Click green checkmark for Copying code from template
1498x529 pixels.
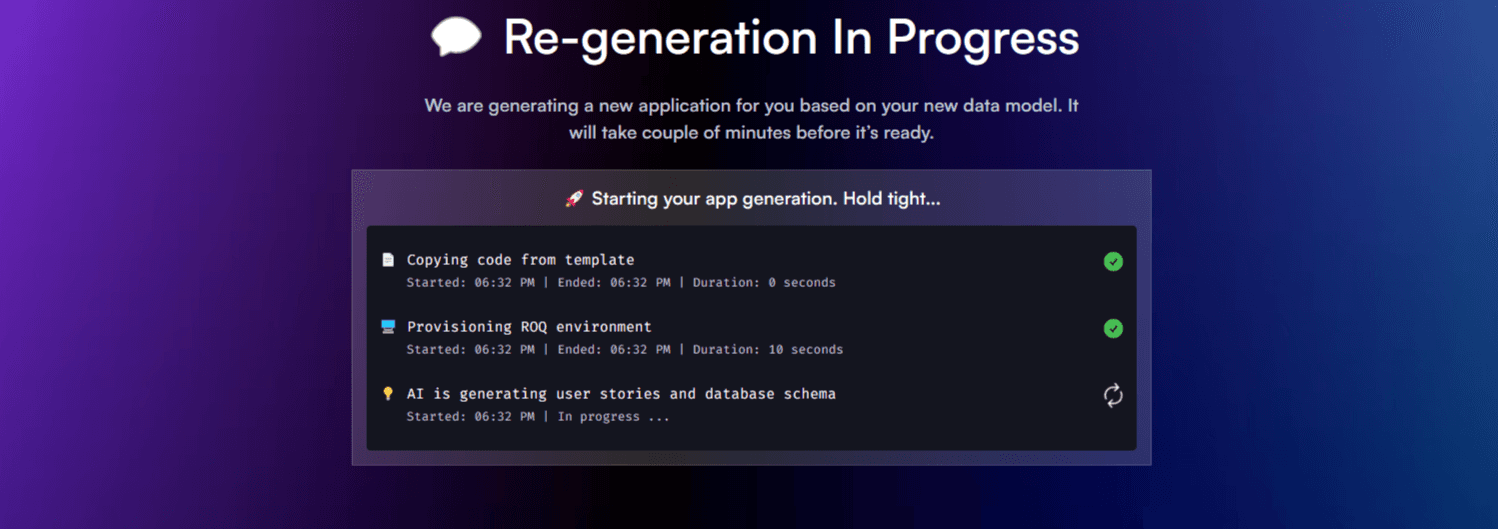pos(1113,262)
